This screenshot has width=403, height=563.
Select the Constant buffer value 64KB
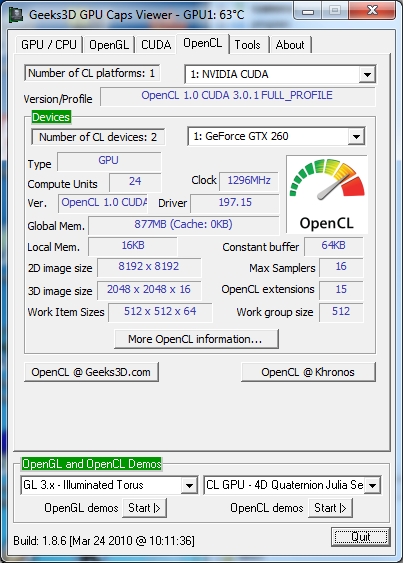point(334,246)
